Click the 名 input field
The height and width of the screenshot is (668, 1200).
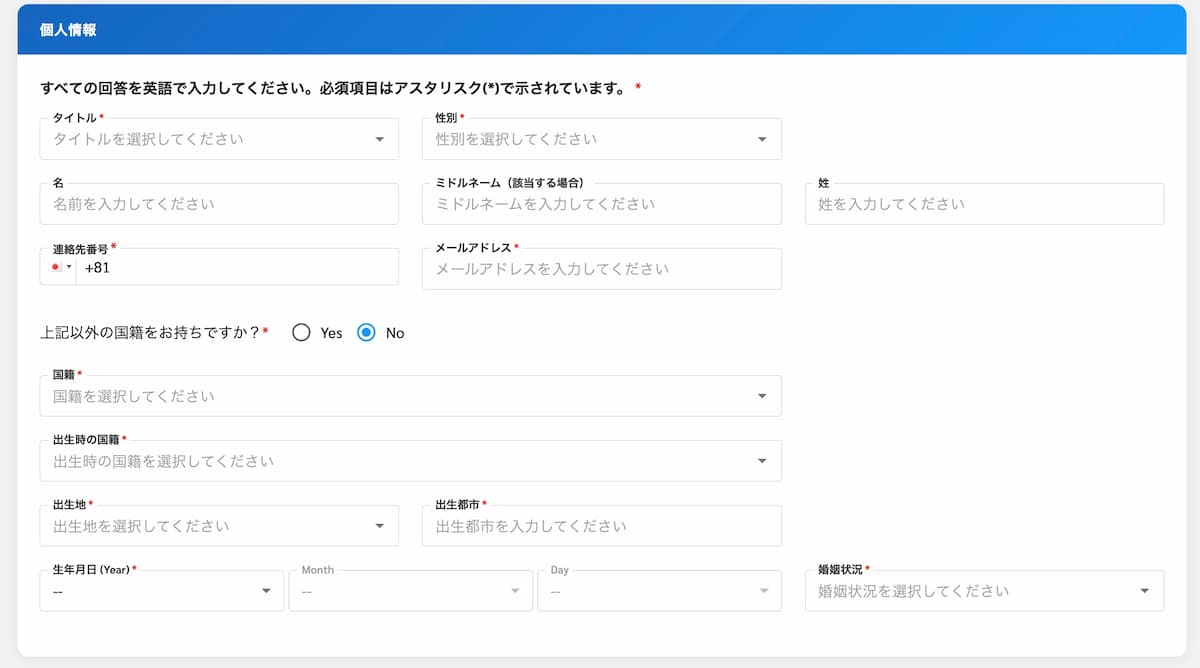coord(219,204)
